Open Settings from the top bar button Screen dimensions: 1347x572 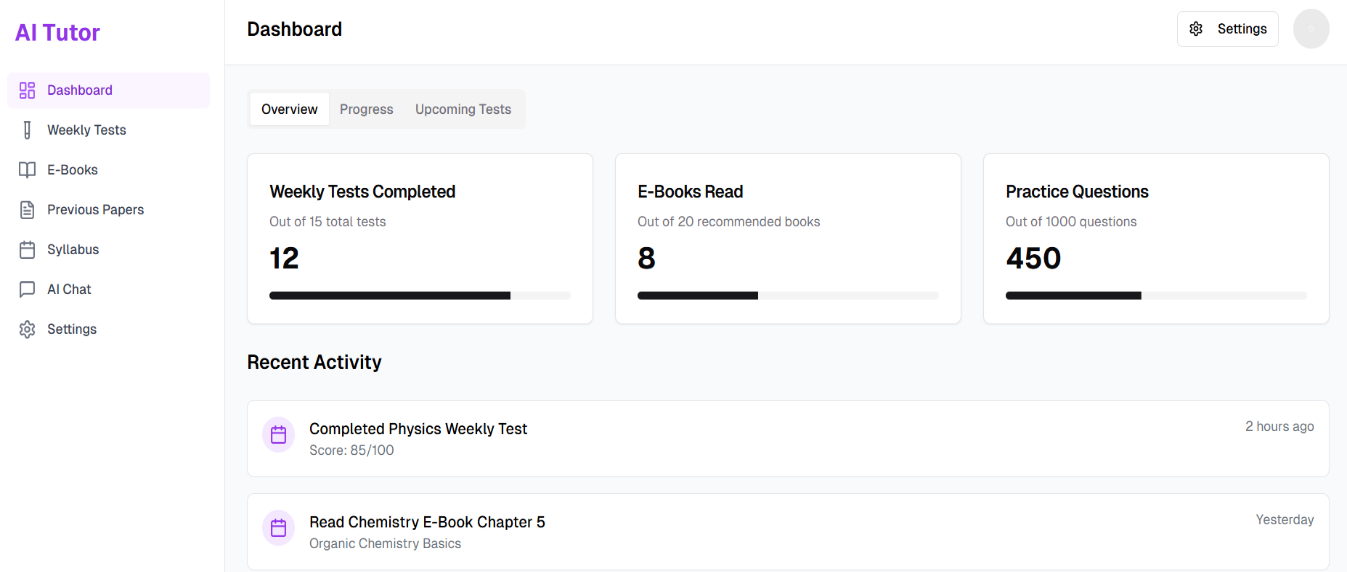1228,29
